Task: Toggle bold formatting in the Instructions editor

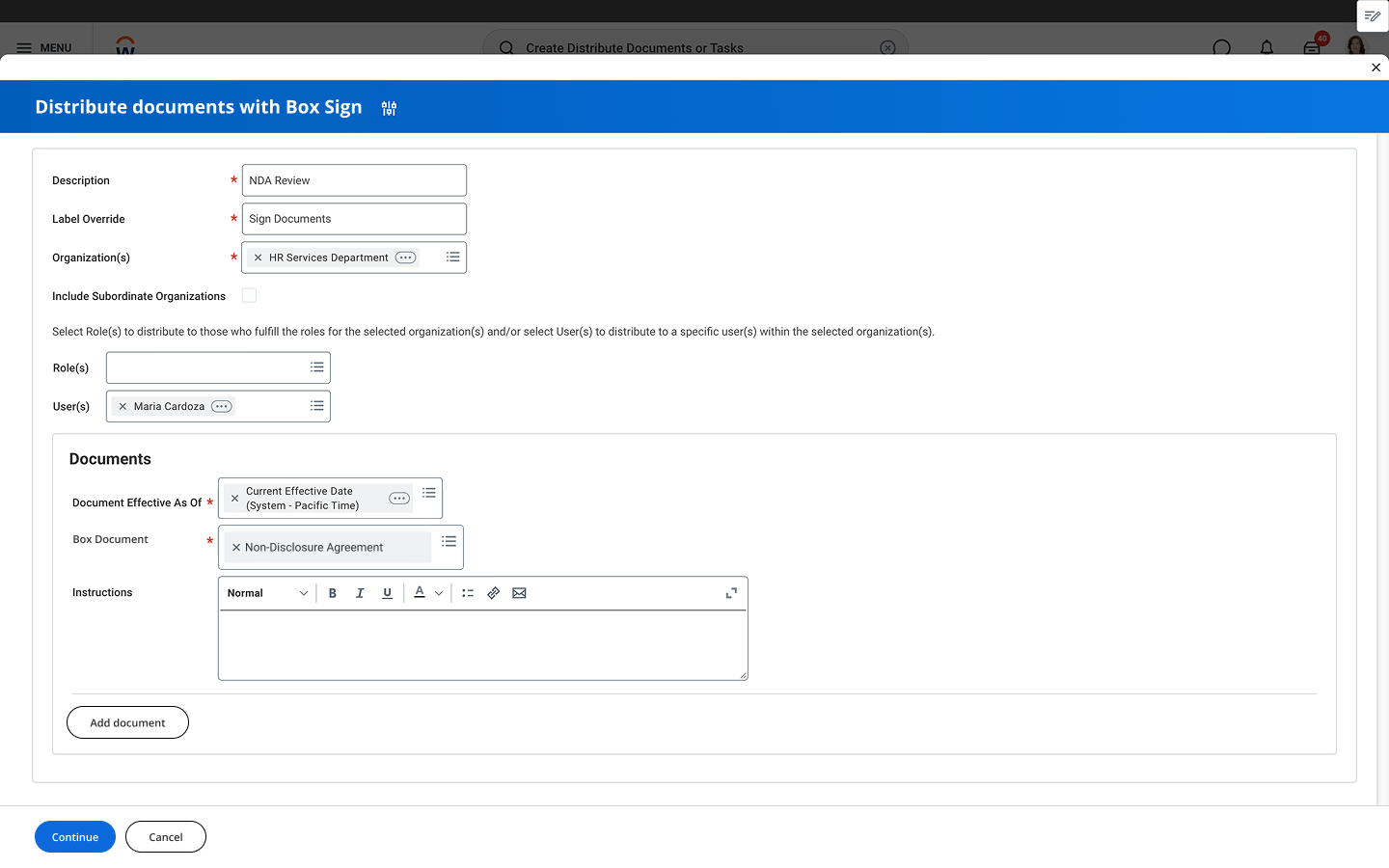Action: [332, 592]
